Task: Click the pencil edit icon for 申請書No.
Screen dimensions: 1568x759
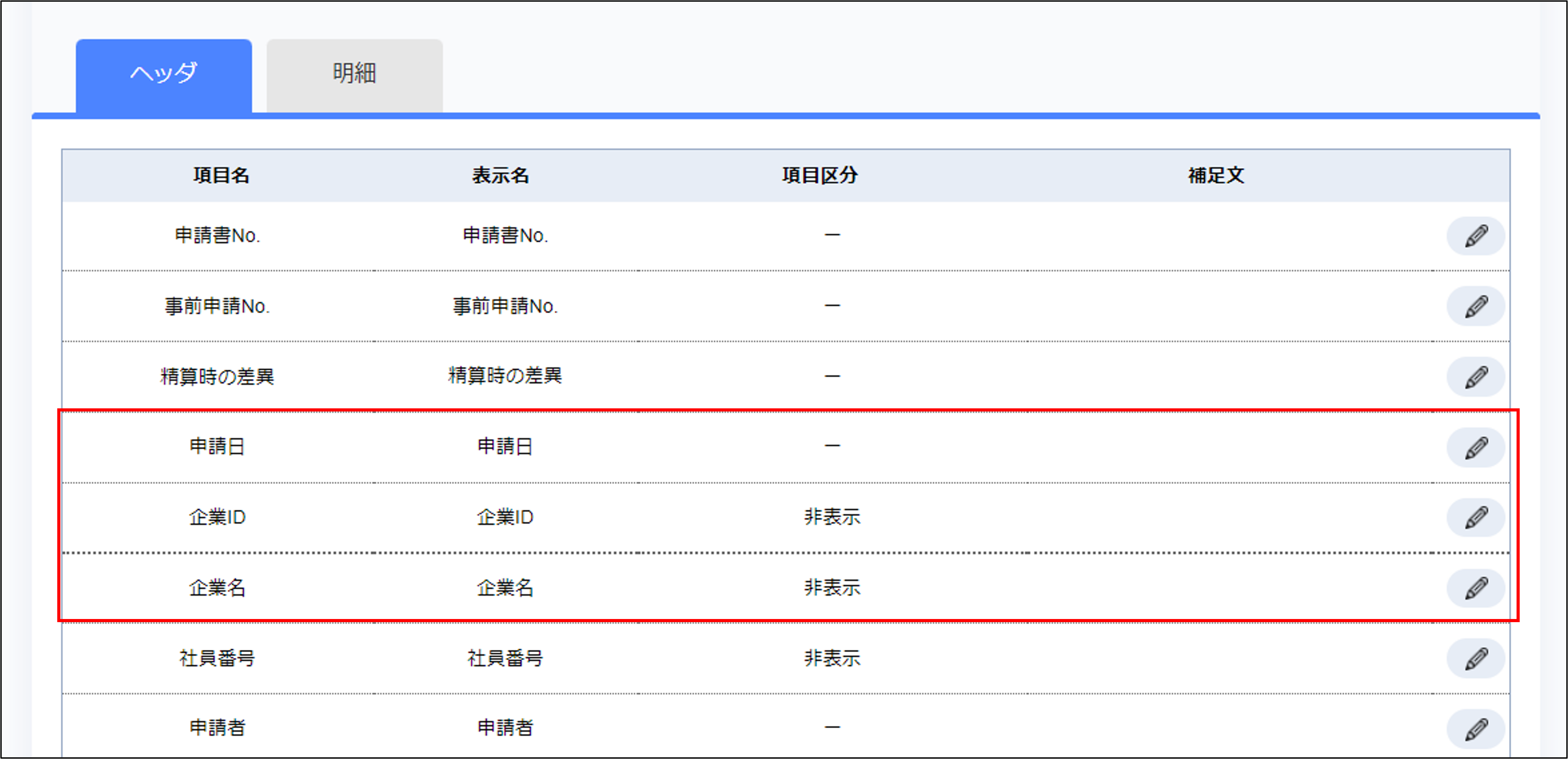Action: 1475,236
